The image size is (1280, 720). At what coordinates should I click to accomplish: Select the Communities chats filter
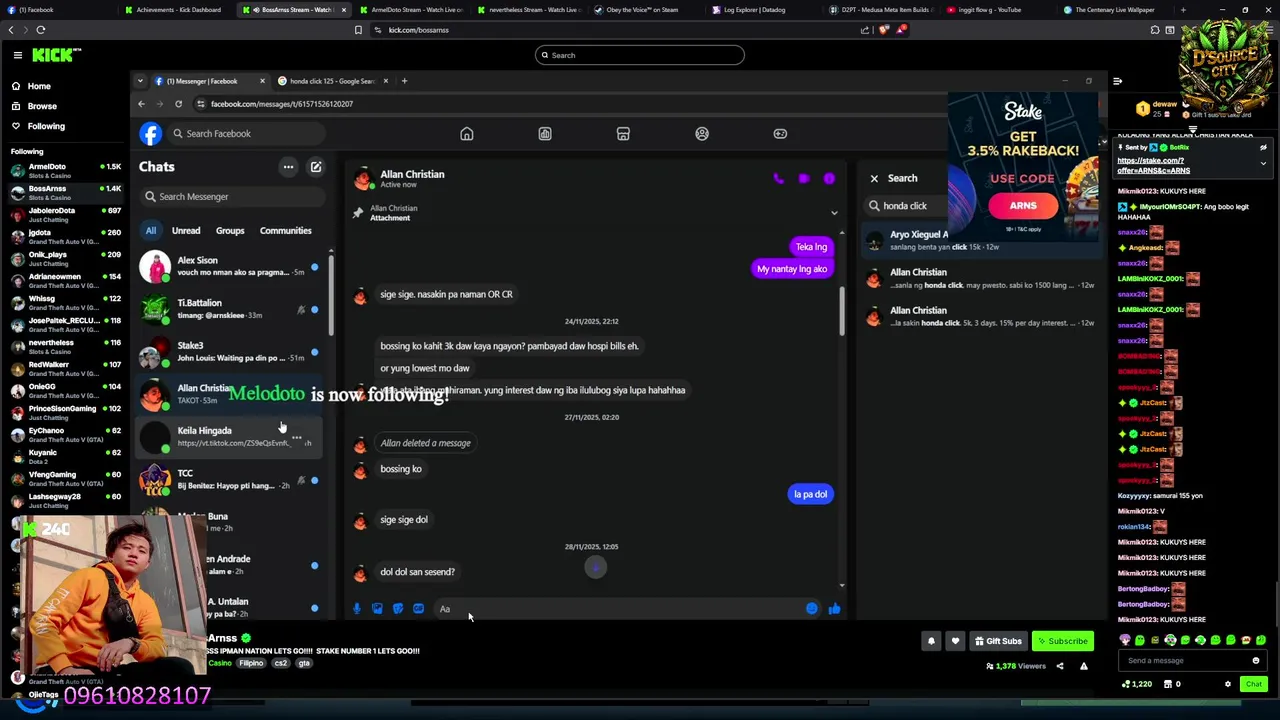pyautogui.click(x=286, y=230)
